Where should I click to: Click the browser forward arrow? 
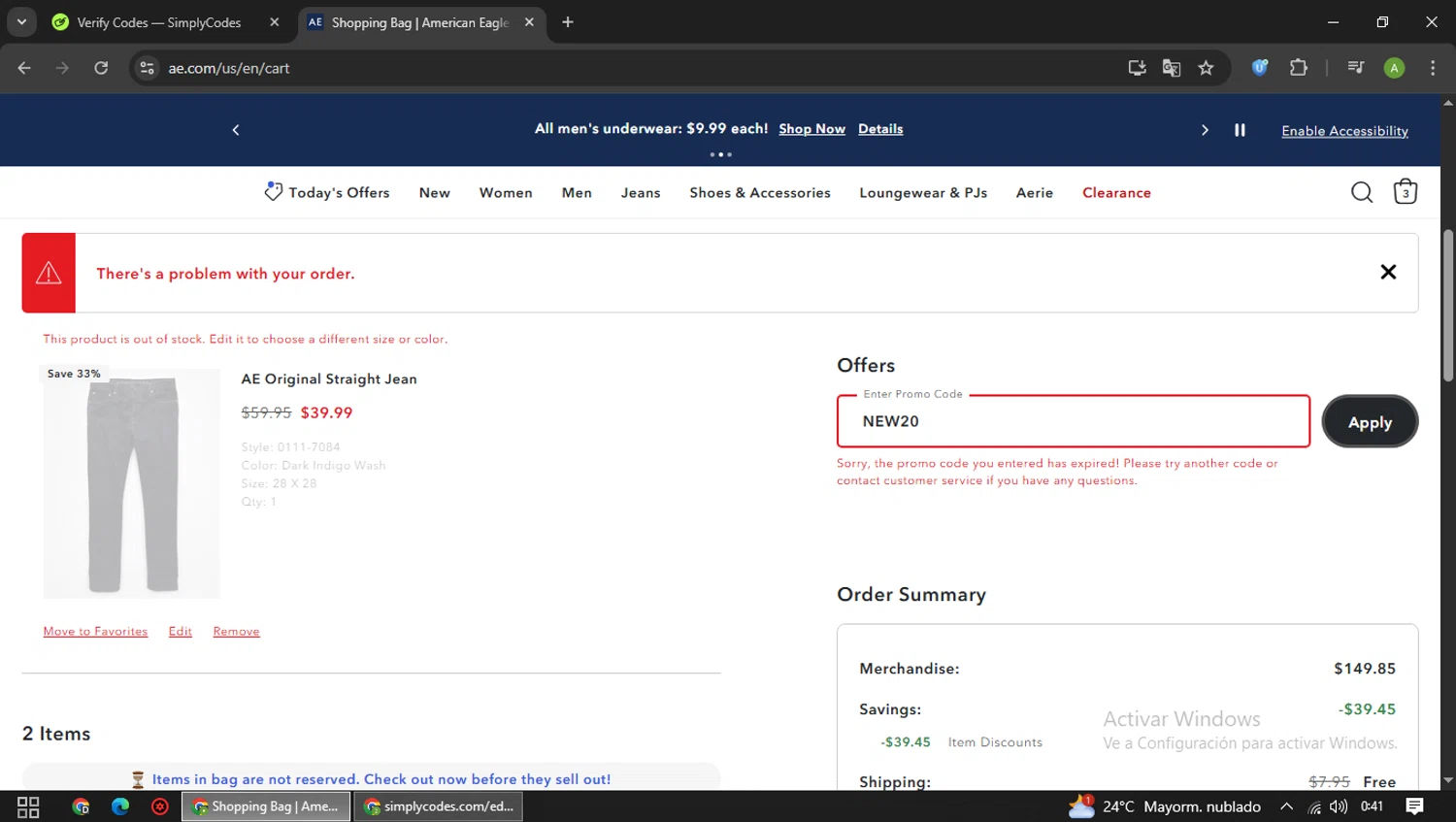click(62, 68)
